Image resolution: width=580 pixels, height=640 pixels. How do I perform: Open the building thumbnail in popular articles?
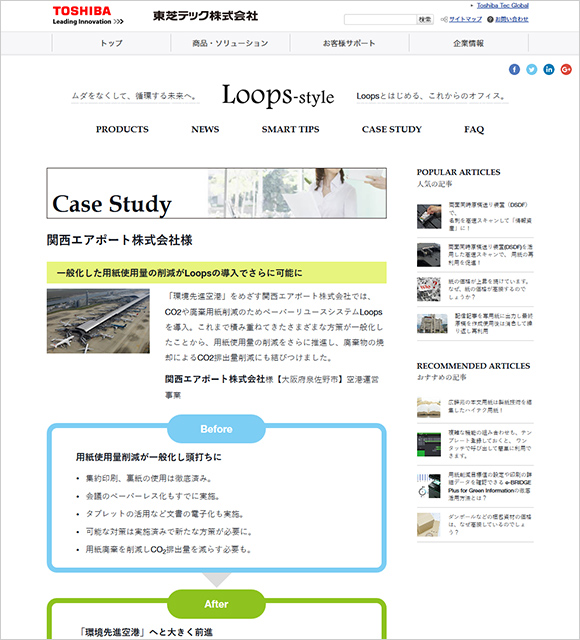click(432, 324)
